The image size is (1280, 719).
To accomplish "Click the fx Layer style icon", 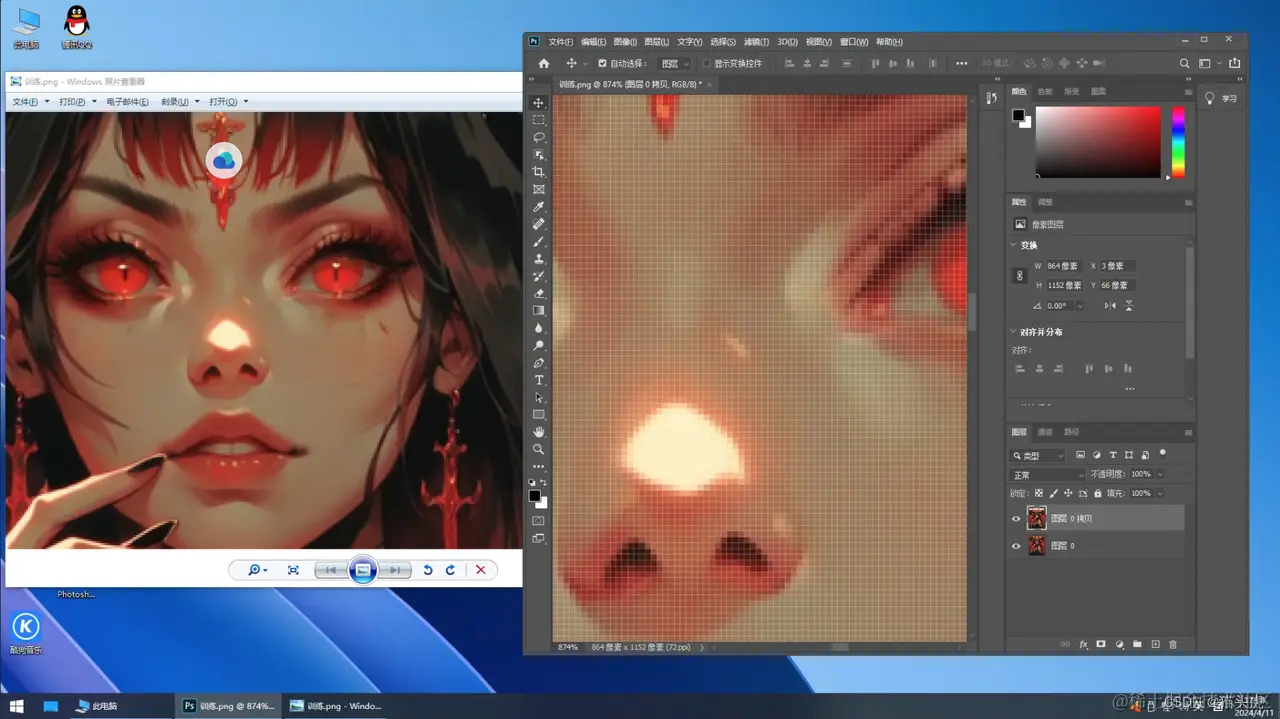I will point(1083,645).
